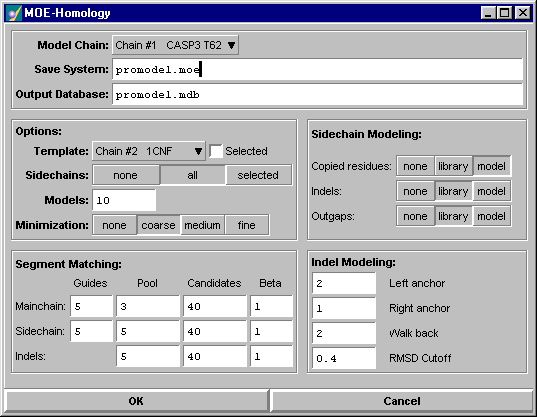Set Sidechains option to none

[126, 175]
